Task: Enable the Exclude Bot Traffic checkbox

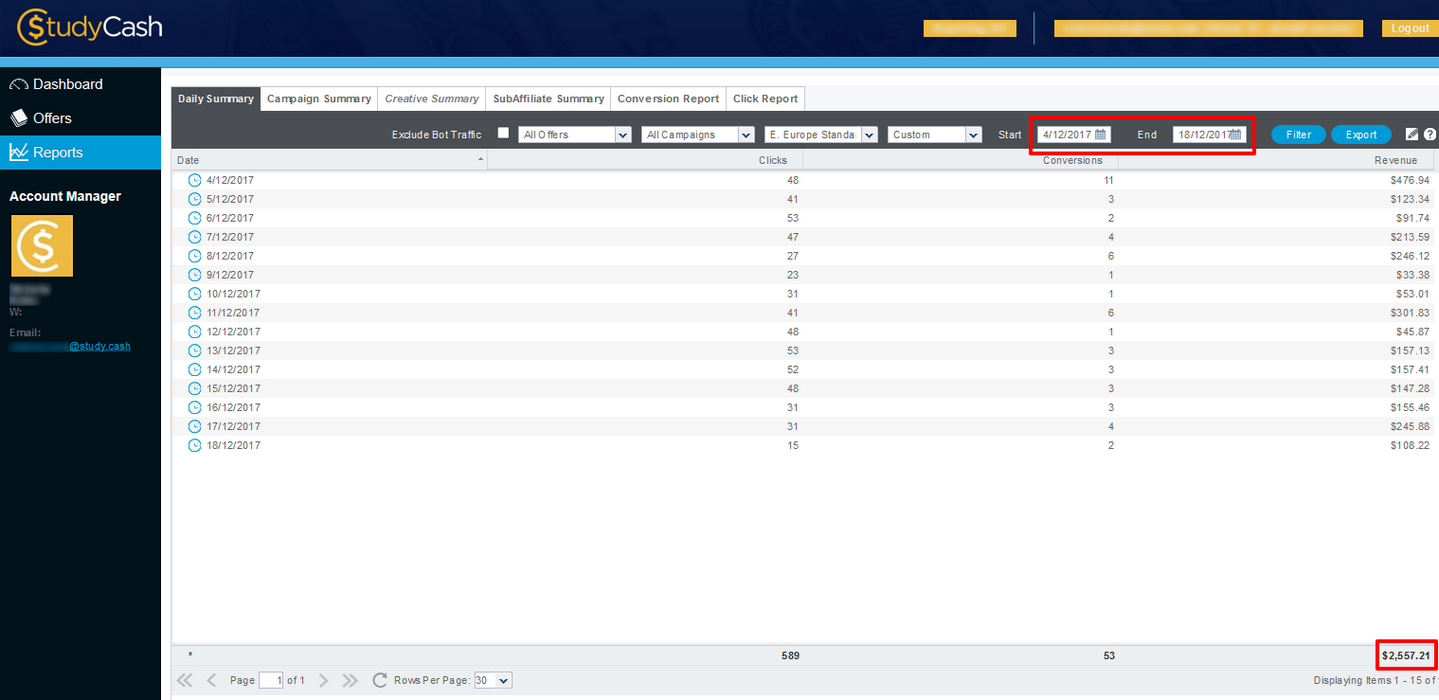Action: (x=503, y=133)
